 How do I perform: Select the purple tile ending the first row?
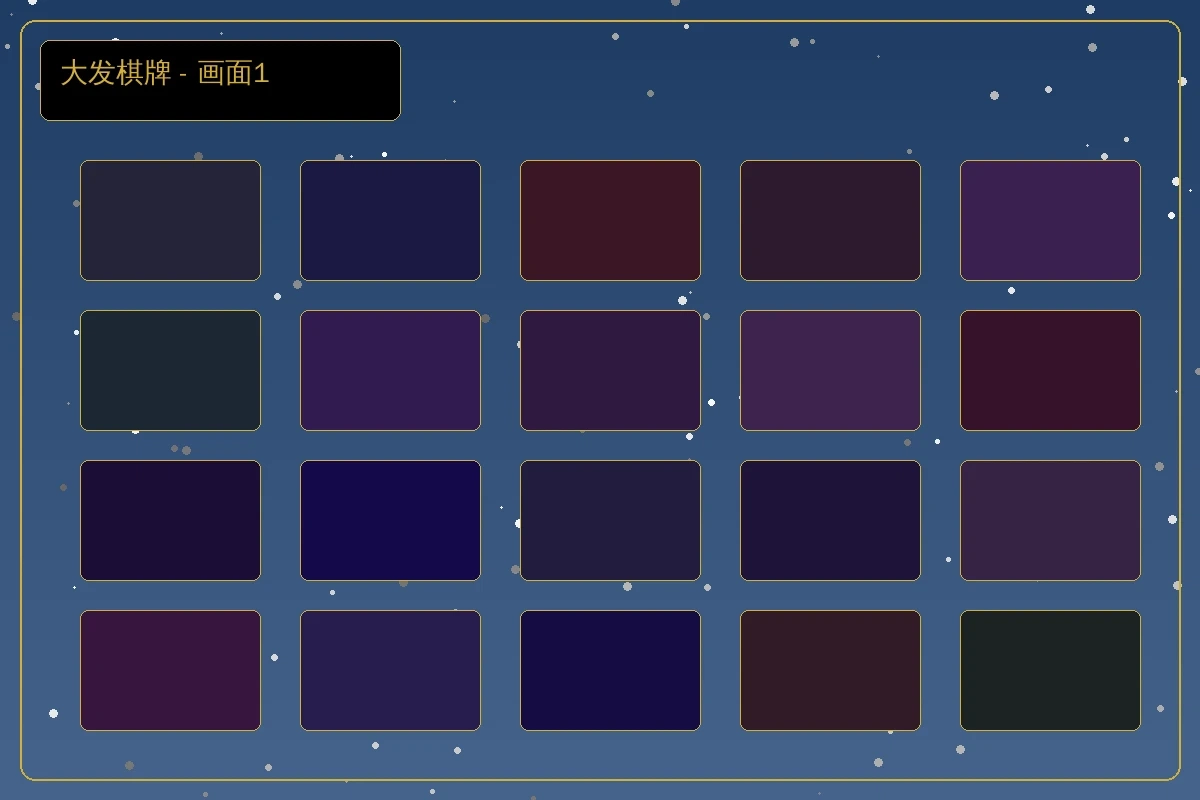(1050, 220)
